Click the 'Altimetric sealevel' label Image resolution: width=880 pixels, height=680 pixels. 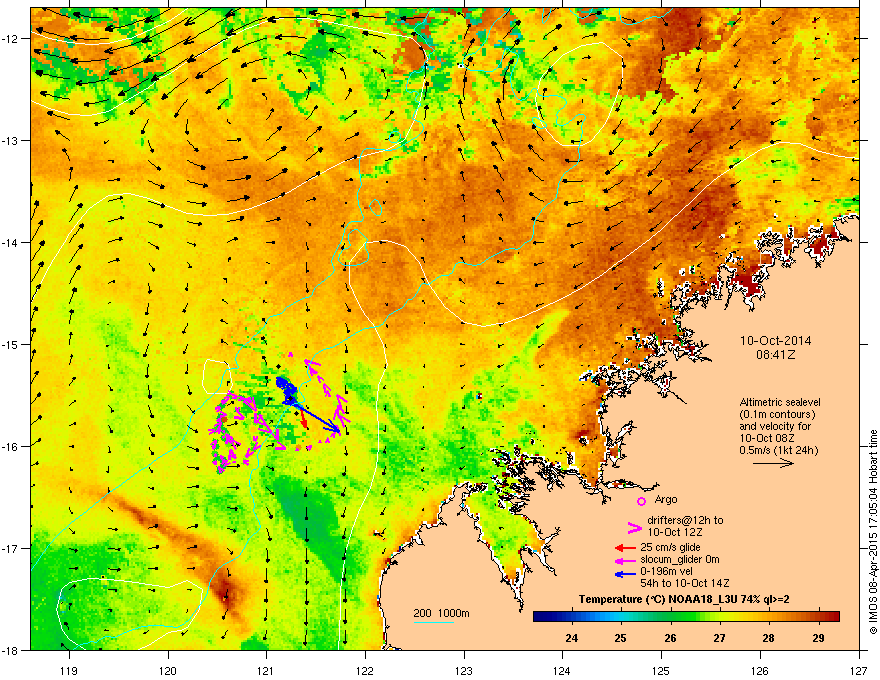pos(780,403)
